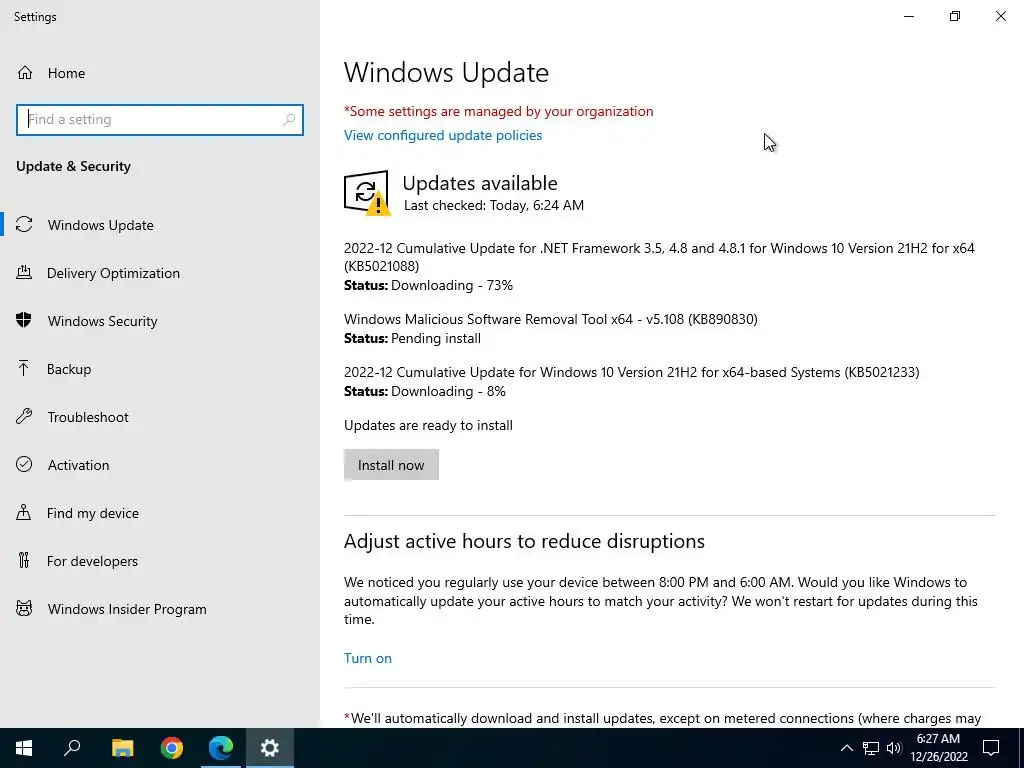The height and width of the screenshot is (768, 1024).
Task: Open File Explorer from the taskbar
Action: [122, 748]
